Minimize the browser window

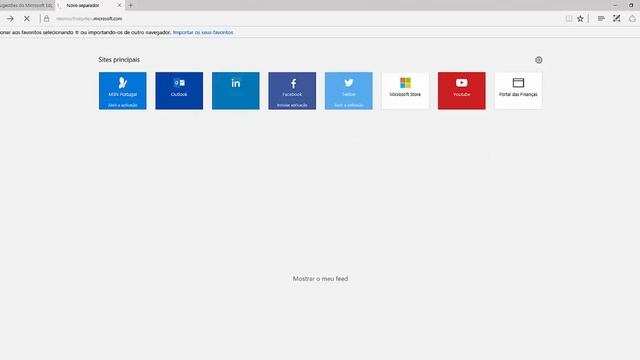pos(615,5)
